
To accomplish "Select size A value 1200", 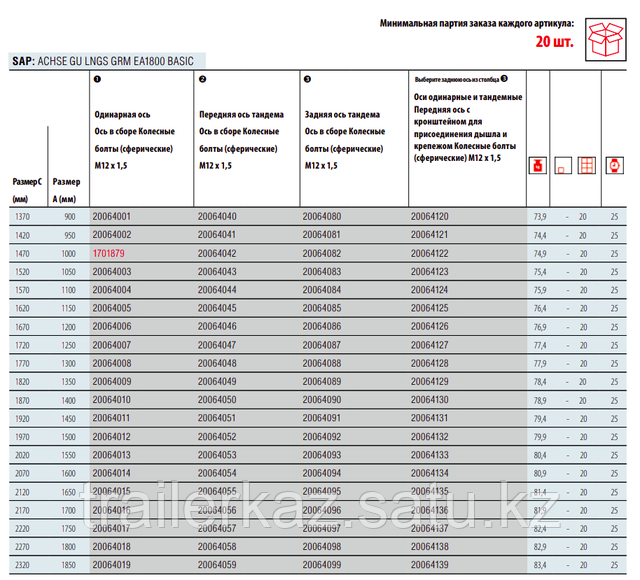I will tap(69, 327).
